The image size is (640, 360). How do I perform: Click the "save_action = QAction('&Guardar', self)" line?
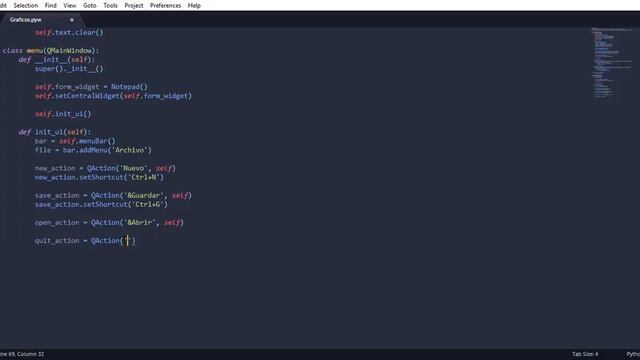click(113, 196)
